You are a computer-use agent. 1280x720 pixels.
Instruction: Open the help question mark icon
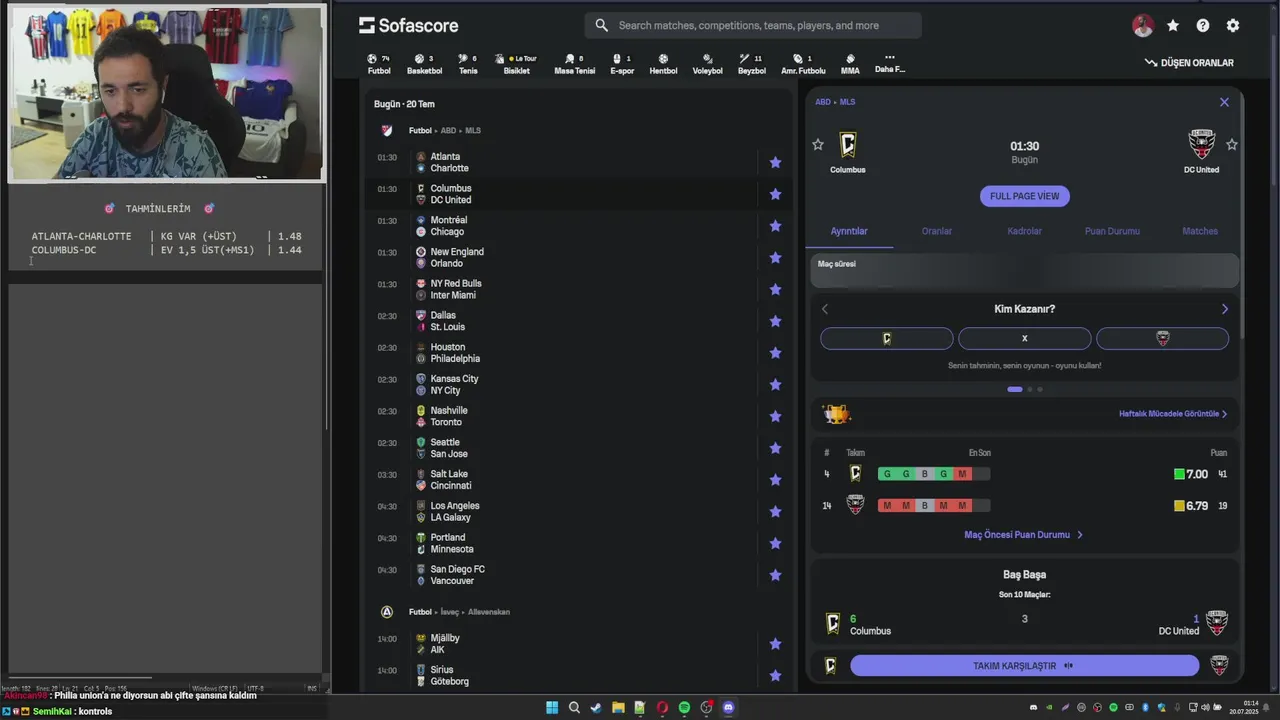(1203, 26)
